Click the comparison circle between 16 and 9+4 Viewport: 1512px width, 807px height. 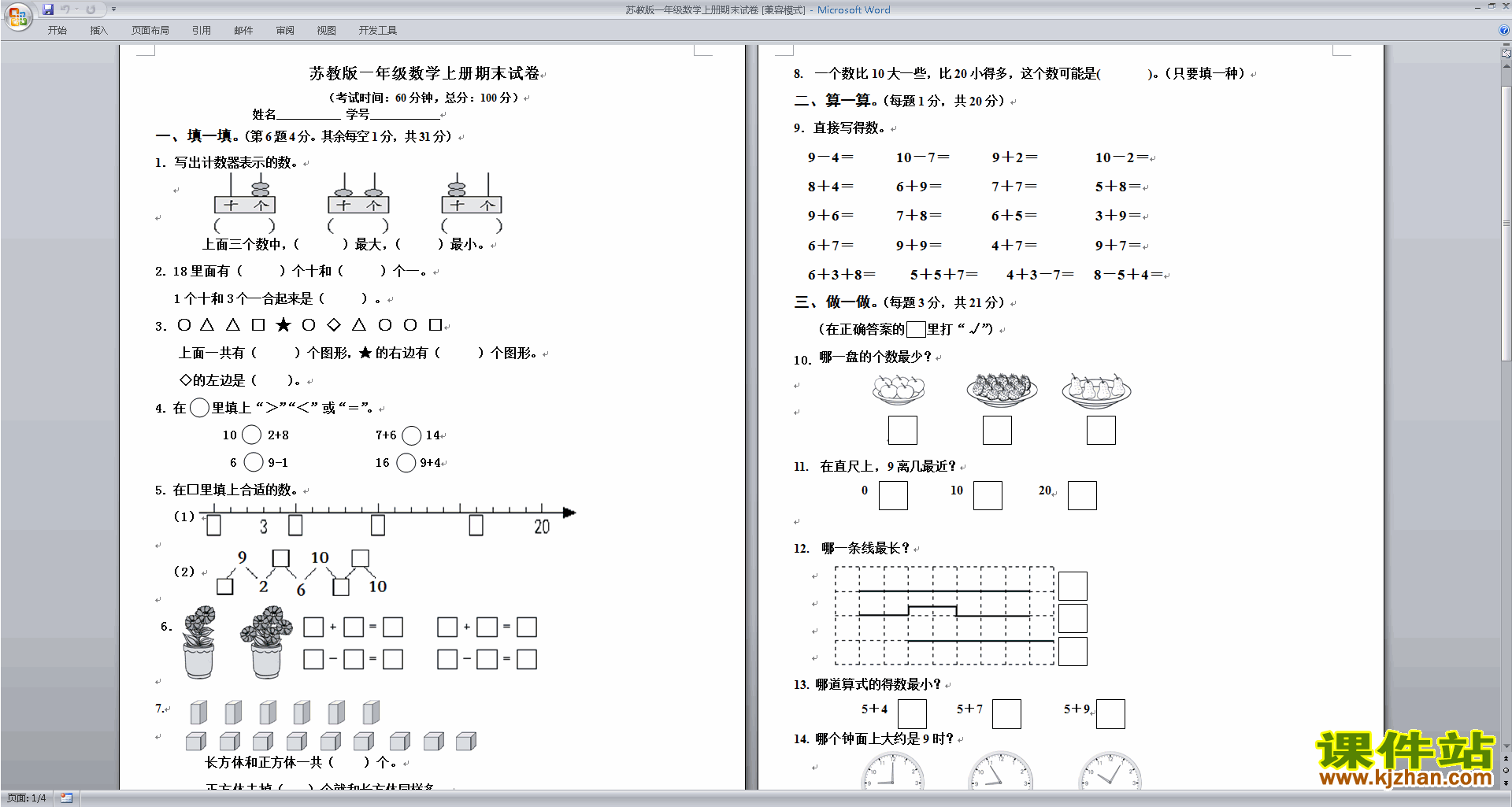point(406,463)
